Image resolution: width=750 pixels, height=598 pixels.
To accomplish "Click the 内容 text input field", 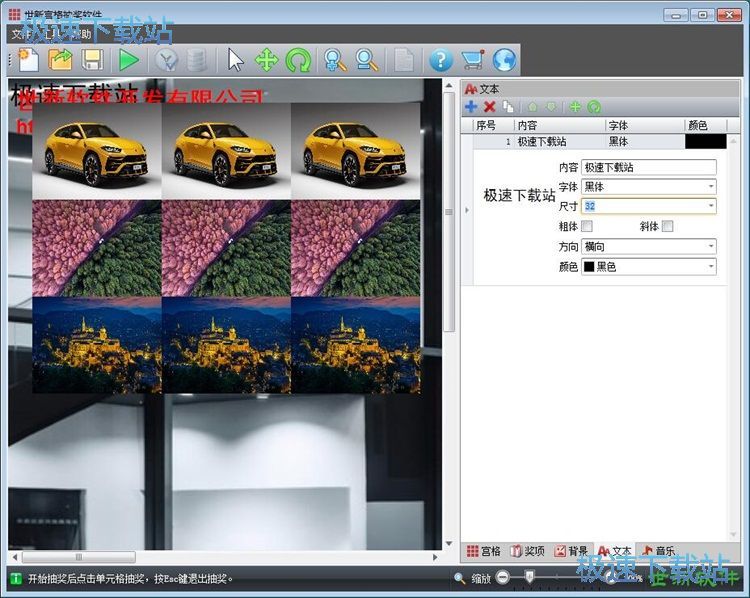I will [649, 167].
